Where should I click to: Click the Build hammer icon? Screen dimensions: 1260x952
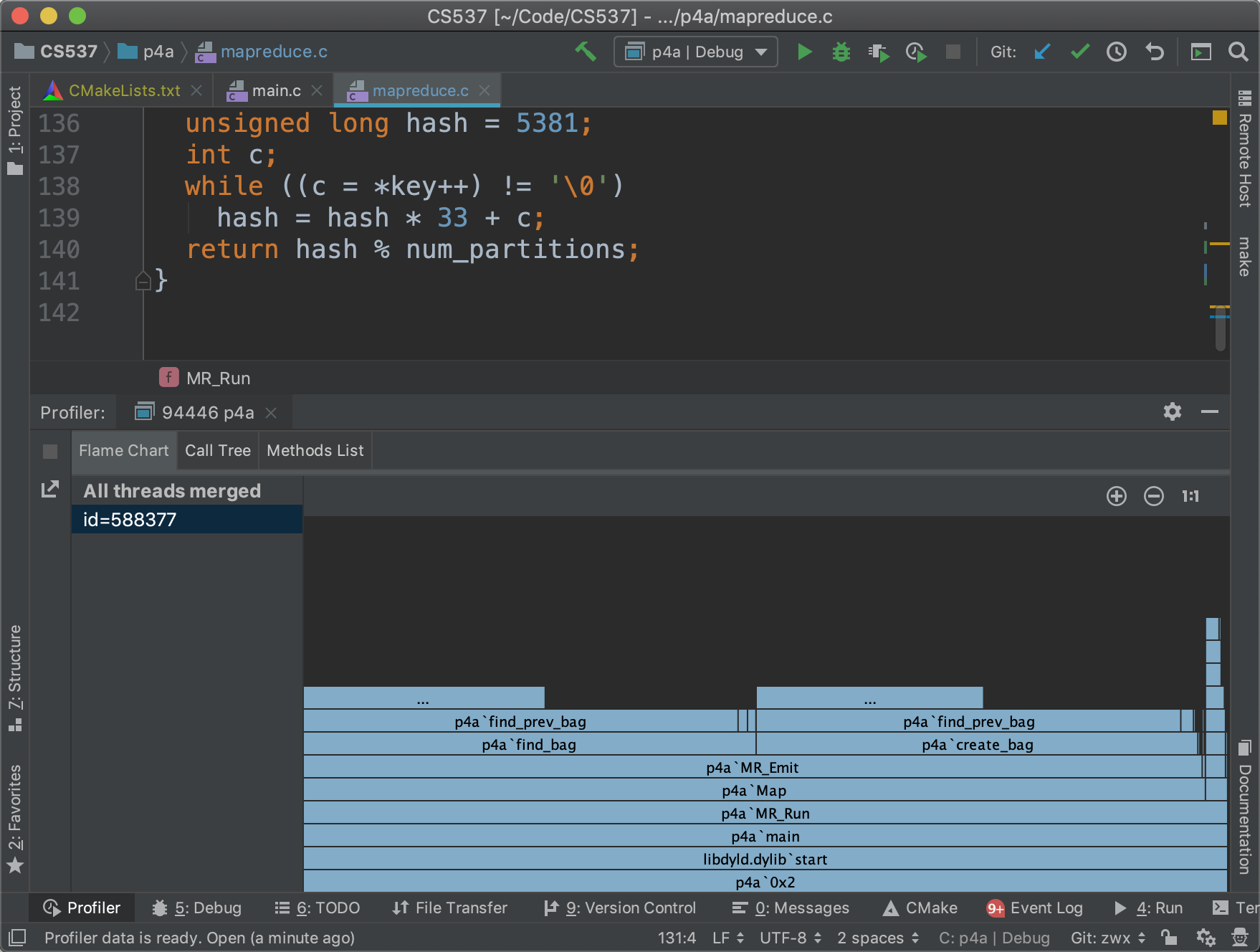[x=586, y=52]
